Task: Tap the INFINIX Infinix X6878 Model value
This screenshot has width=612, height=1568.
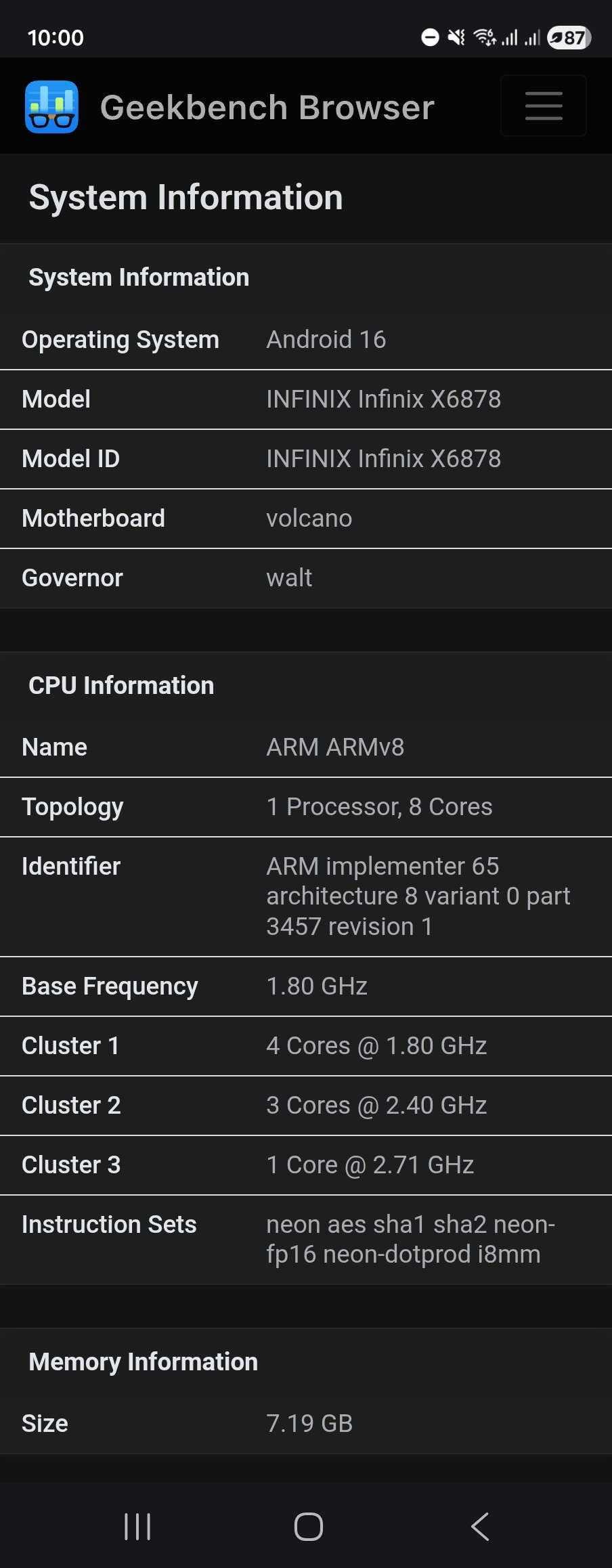Action: tap(383, 399)
